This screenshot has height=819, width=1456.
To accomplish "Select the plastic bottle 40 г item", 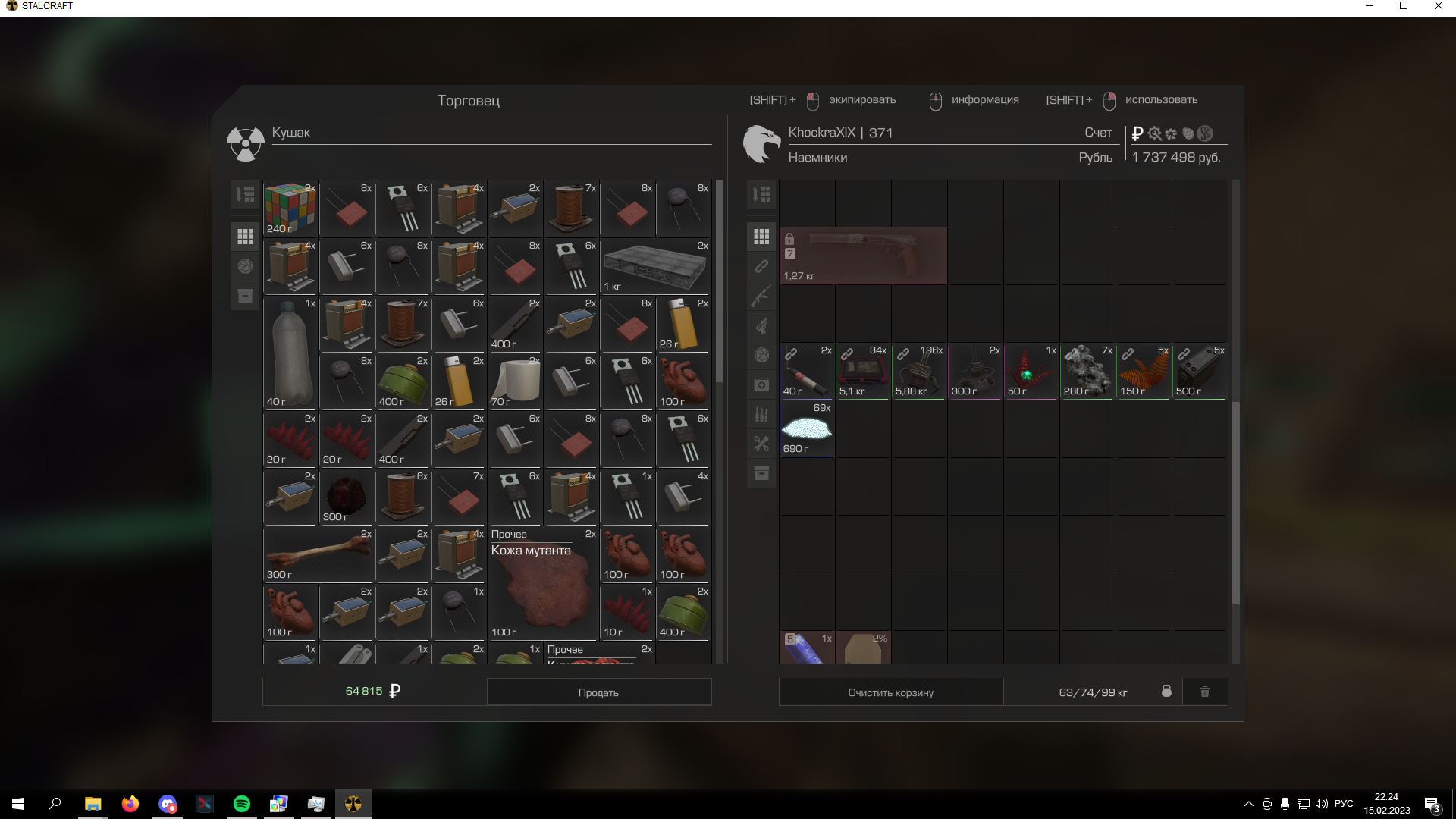I will pyautogui.click(x=290, y=353).
